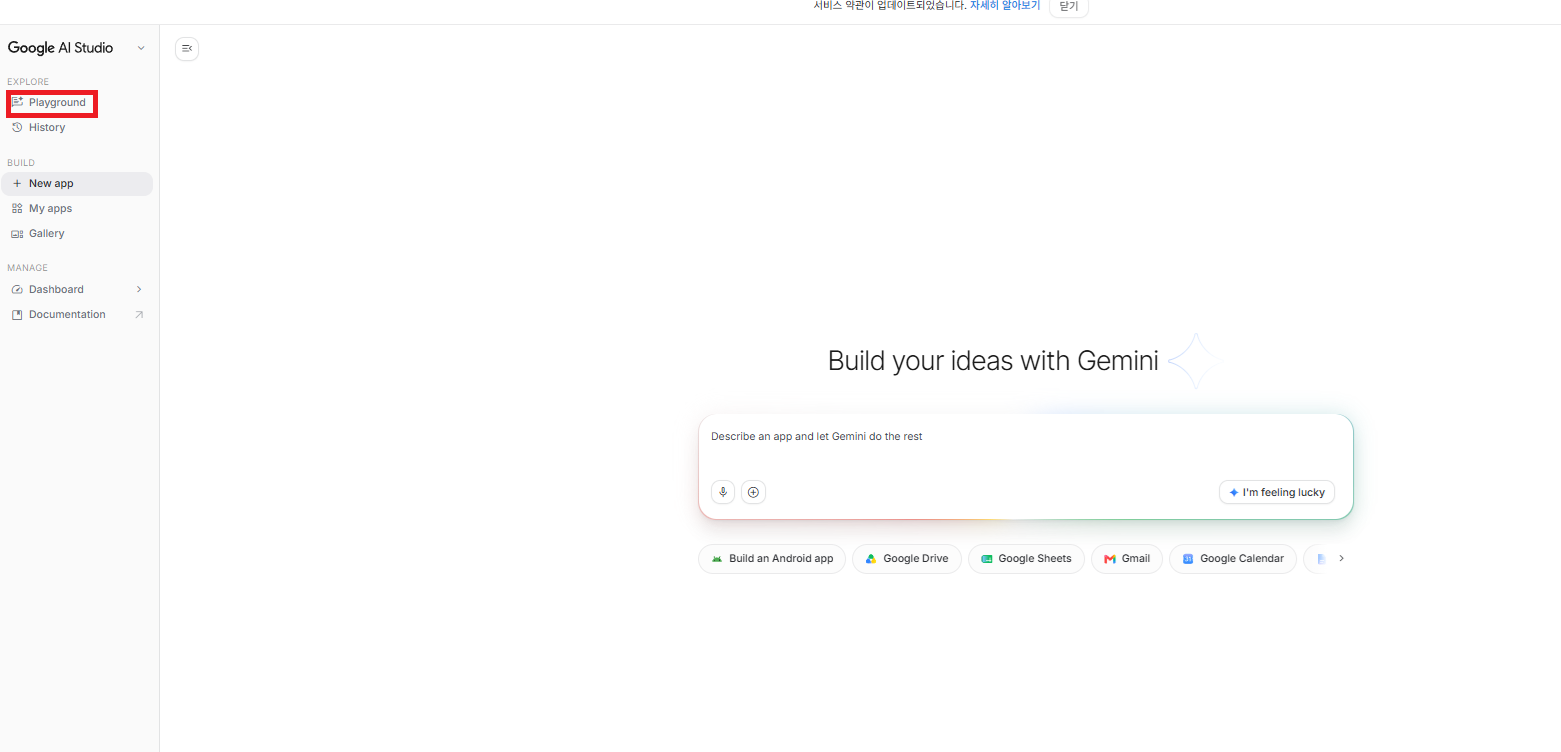Select the Google Sheets suggestion chip
Screen dimensions: 1561x752
pos(1026,559)
